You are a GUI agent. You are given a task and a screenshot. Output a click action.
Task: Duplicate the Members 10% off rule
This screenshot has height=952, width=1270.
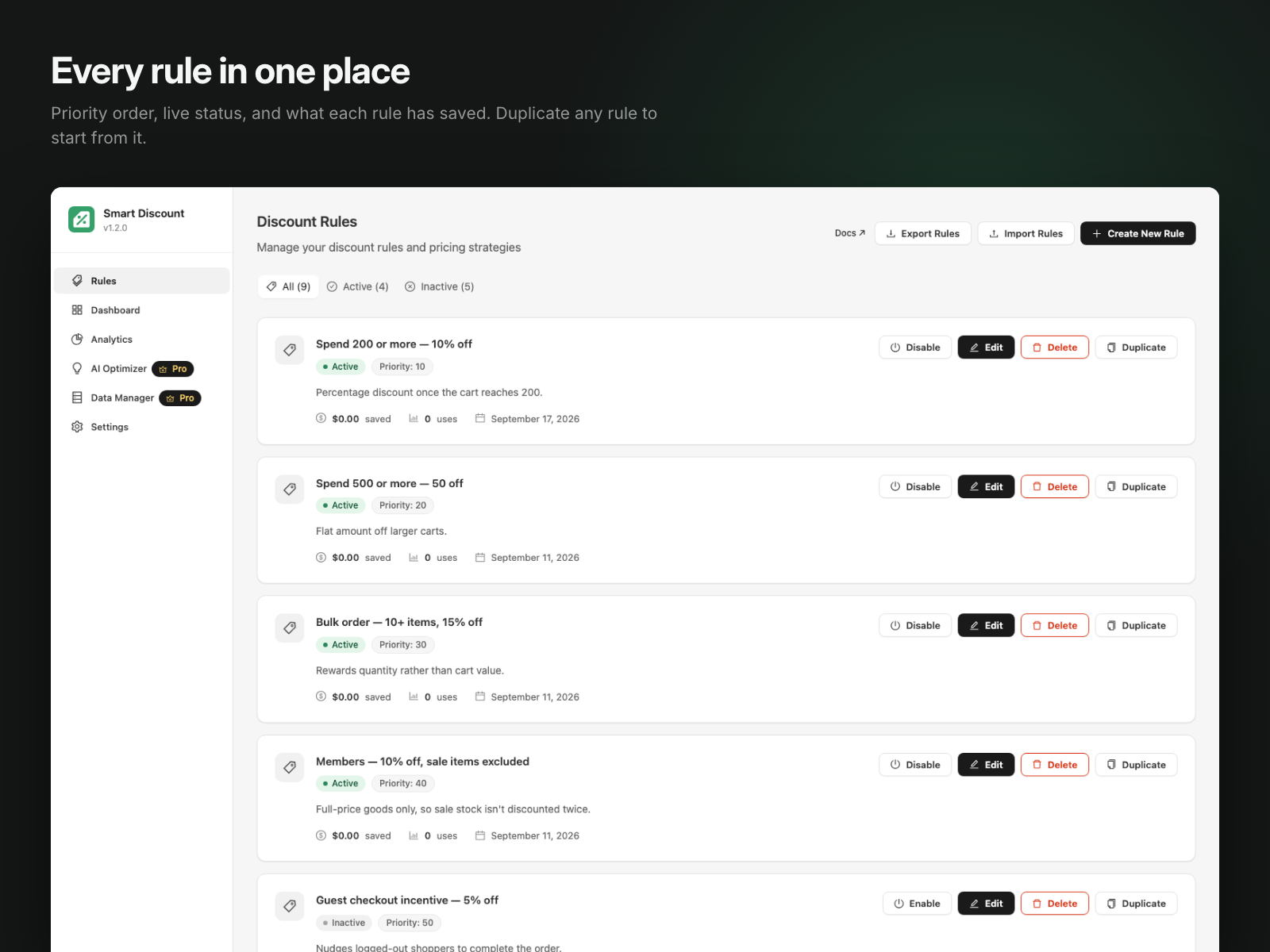click(1137, 765)
